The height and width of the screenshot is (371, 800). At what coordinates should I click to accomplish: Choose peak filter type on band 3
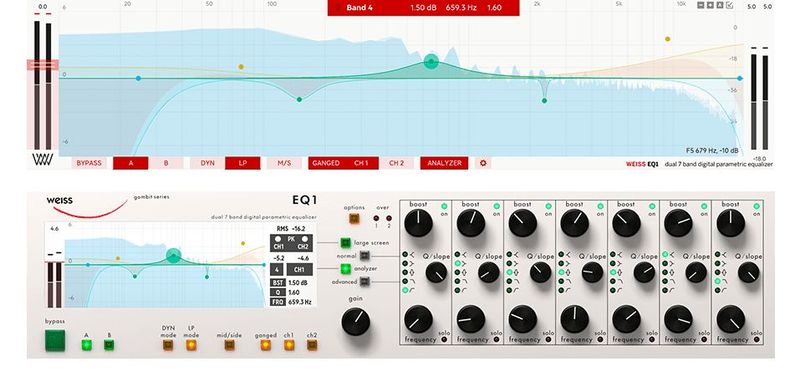pos(509,273)
